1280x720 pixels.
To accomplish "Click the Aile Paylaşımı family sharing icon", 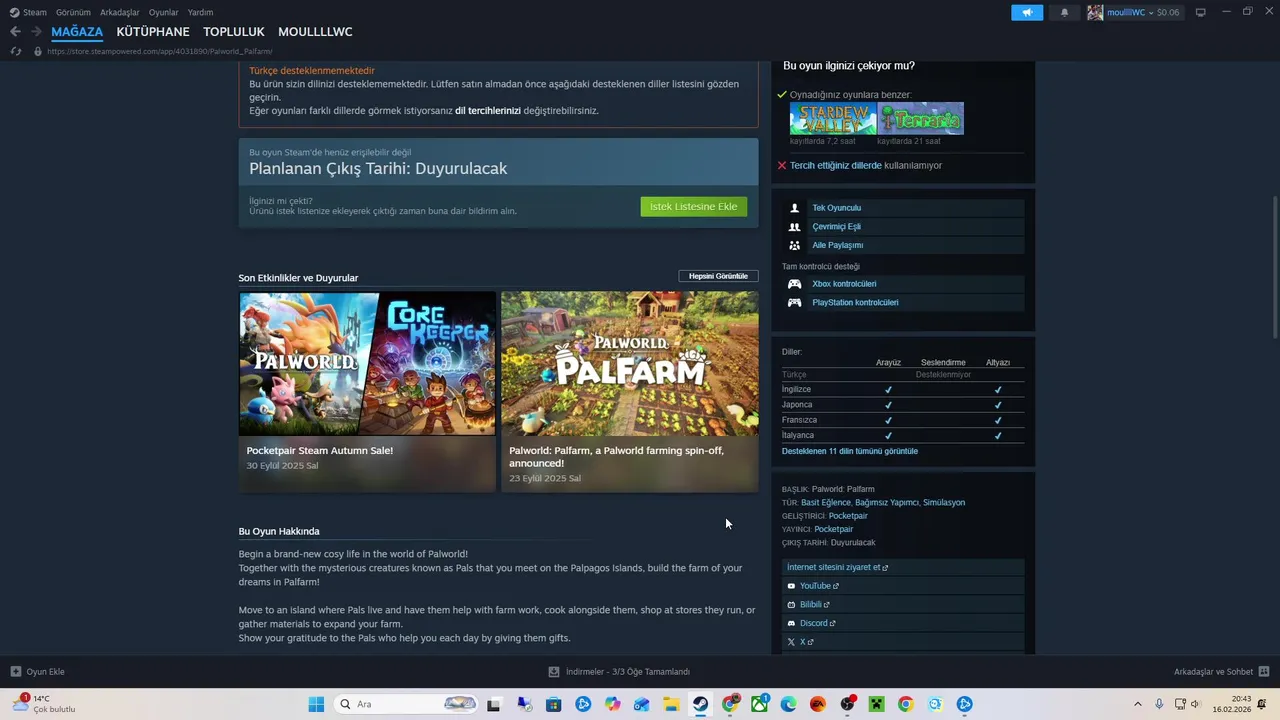I will 794,245.
